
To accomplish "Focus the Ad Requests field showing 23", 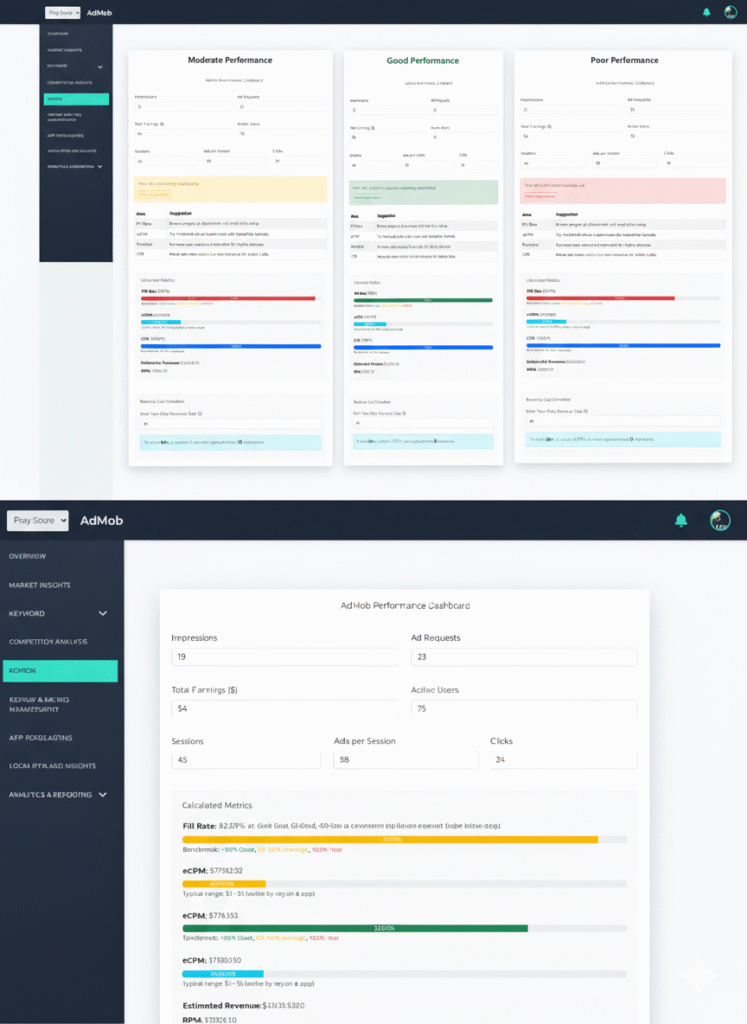I will (x=523, y=657).
